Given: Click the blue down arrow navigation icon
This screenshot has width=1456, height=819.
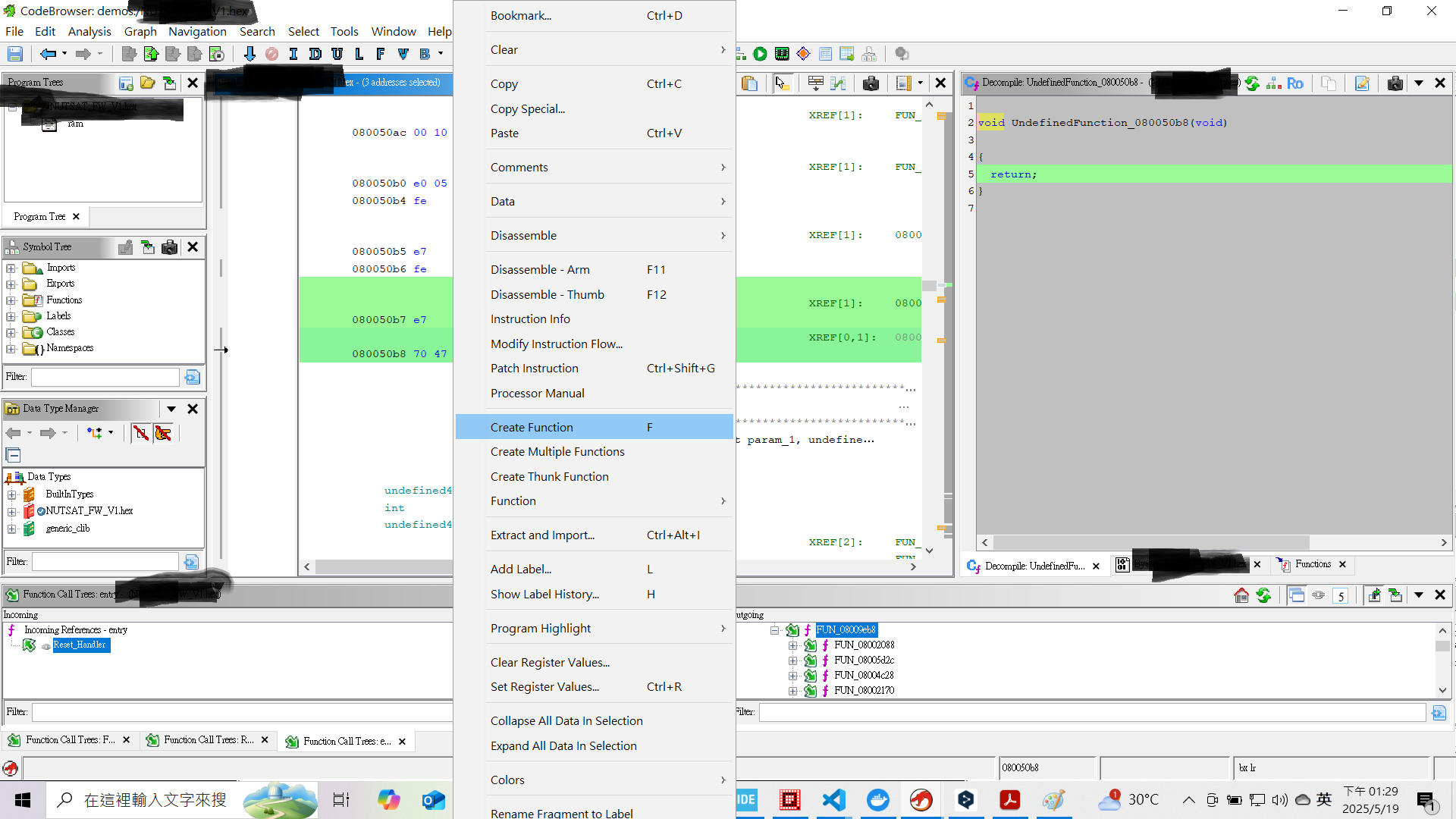Looking at the screenshot, I should tap(249, 54).
